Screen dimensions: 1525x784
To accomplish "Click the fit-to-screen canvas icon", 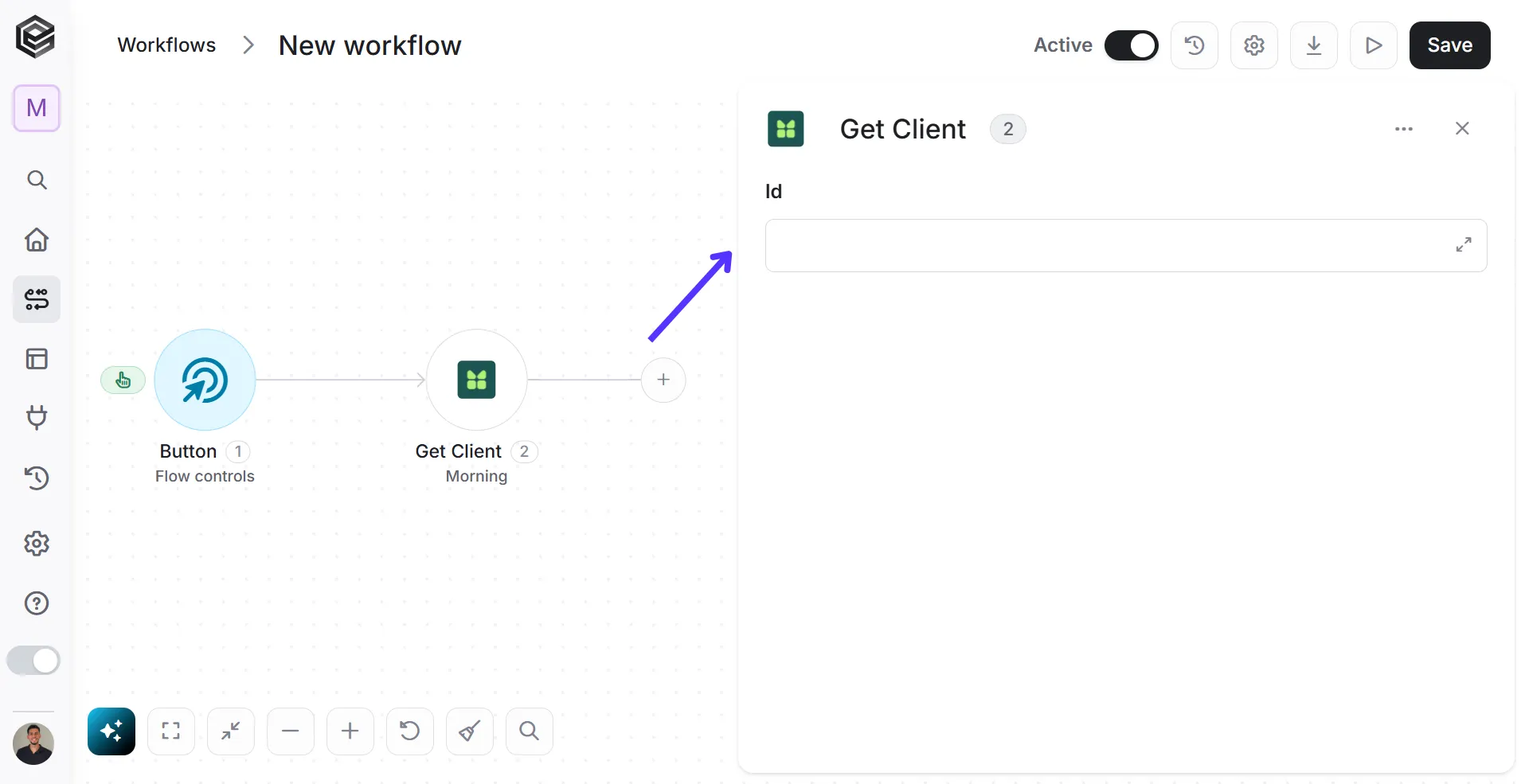I will click(171, 731).
